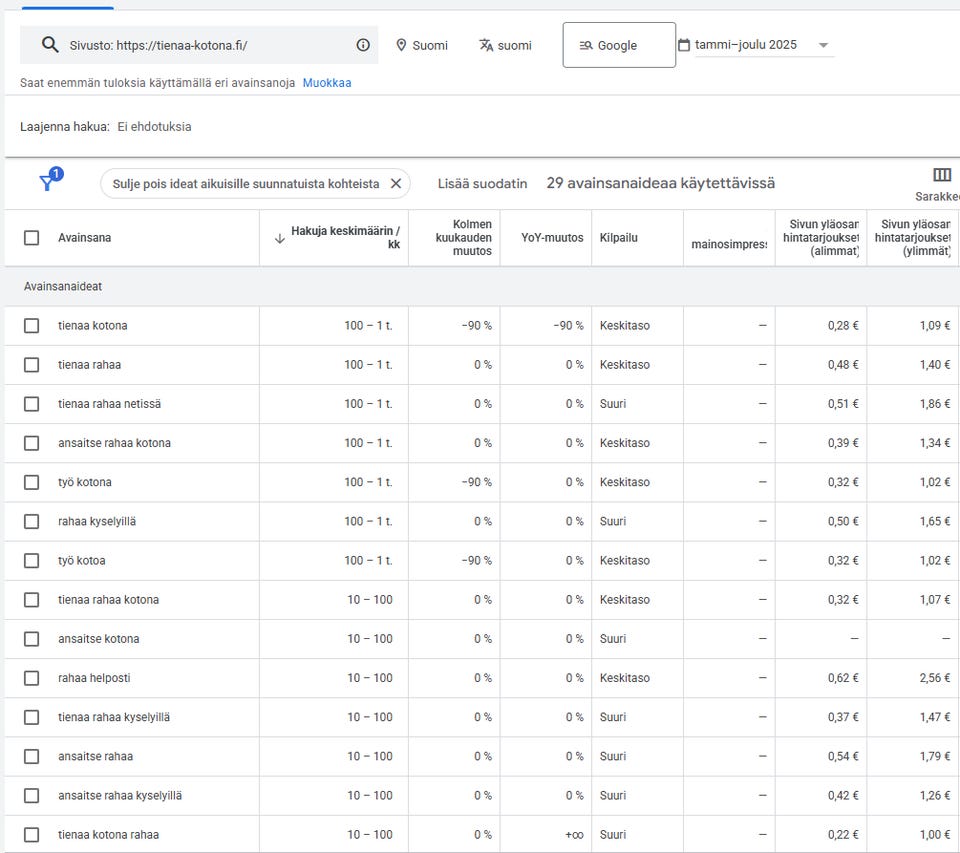Sort by the YoY-muutos column header

(552, 238)
